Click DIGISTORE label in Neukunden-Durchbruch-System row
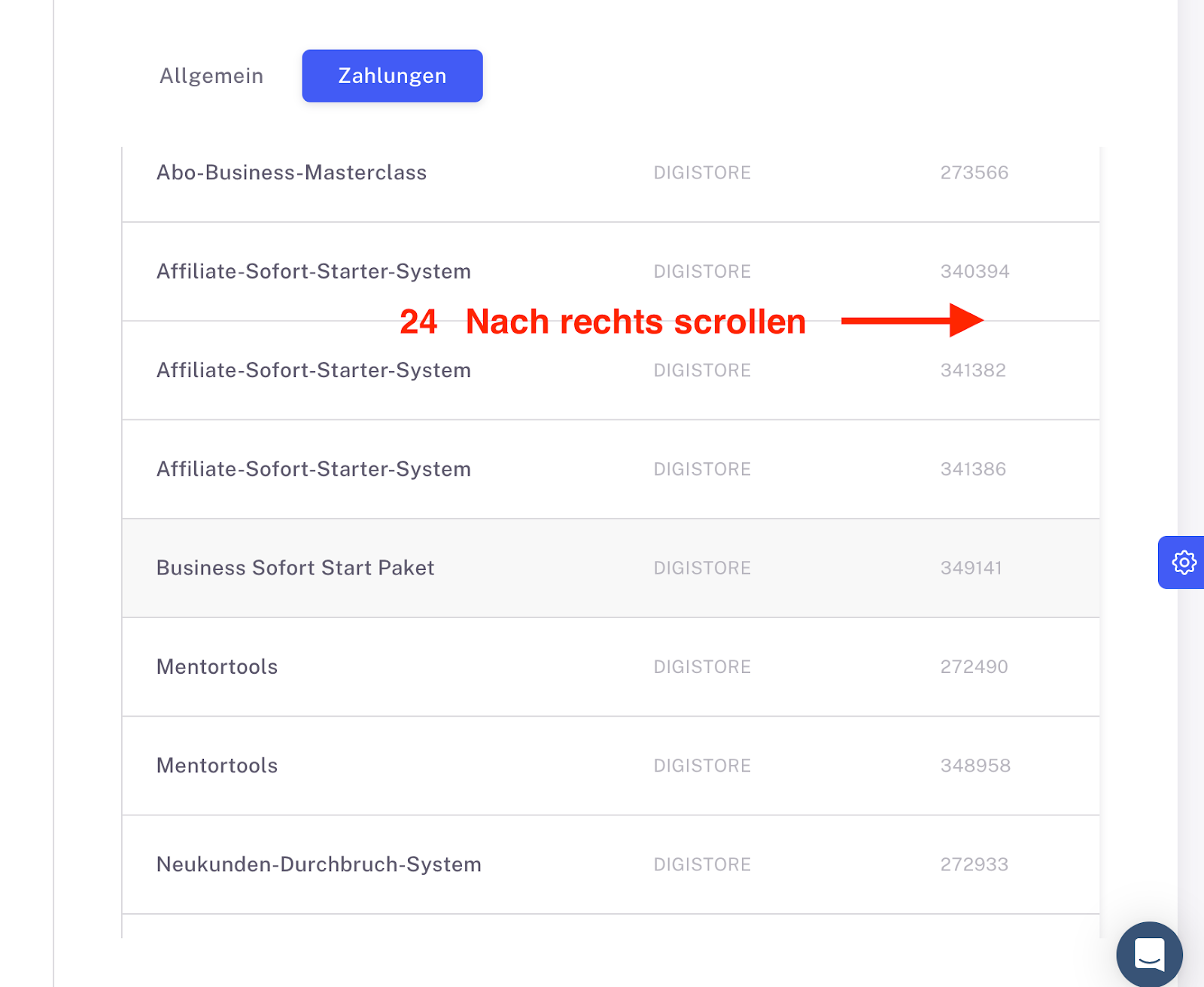 click(x=702, y=864)
